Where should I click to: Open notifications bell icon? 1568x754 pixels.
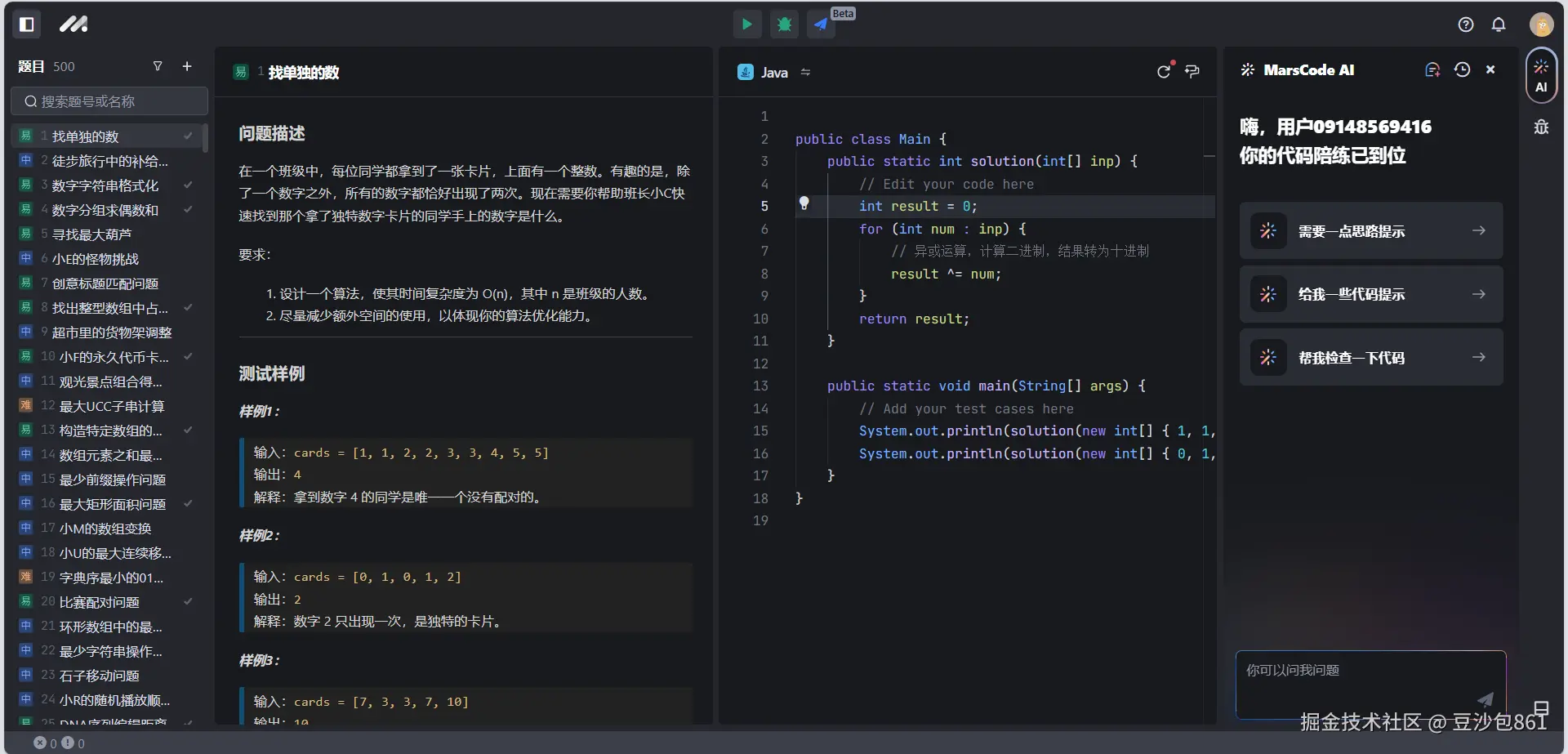[x=1498, y=25]
